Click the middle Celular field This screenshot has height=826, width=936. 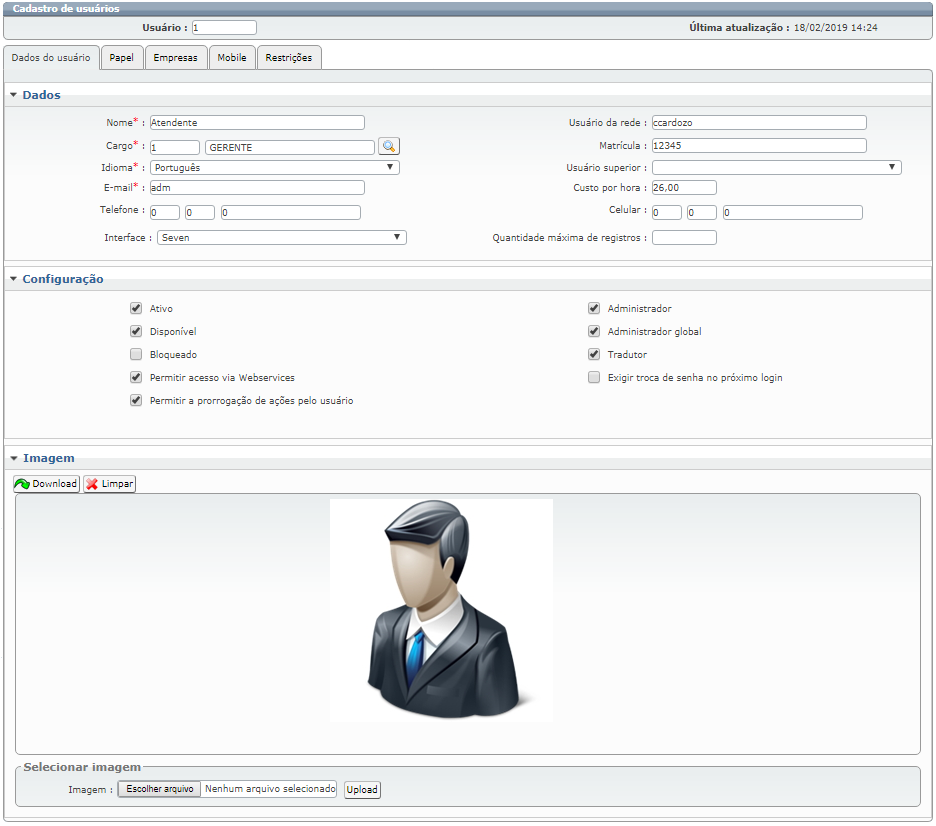(x=702, y=212)
